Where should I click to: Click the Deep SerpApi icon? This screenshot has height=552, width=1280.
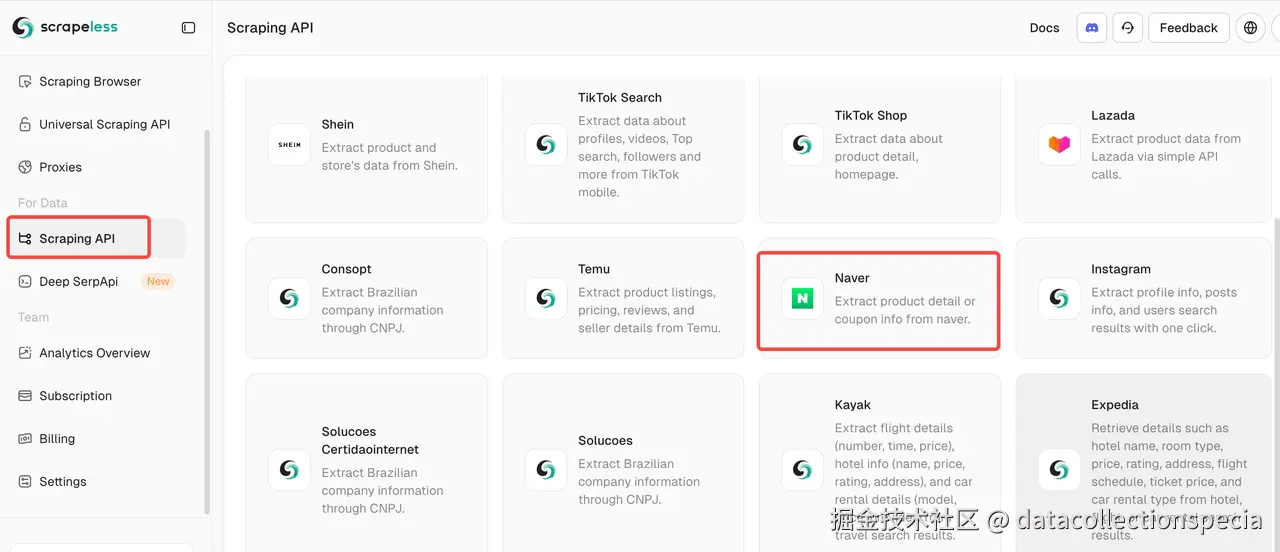(x=25, y=281)
